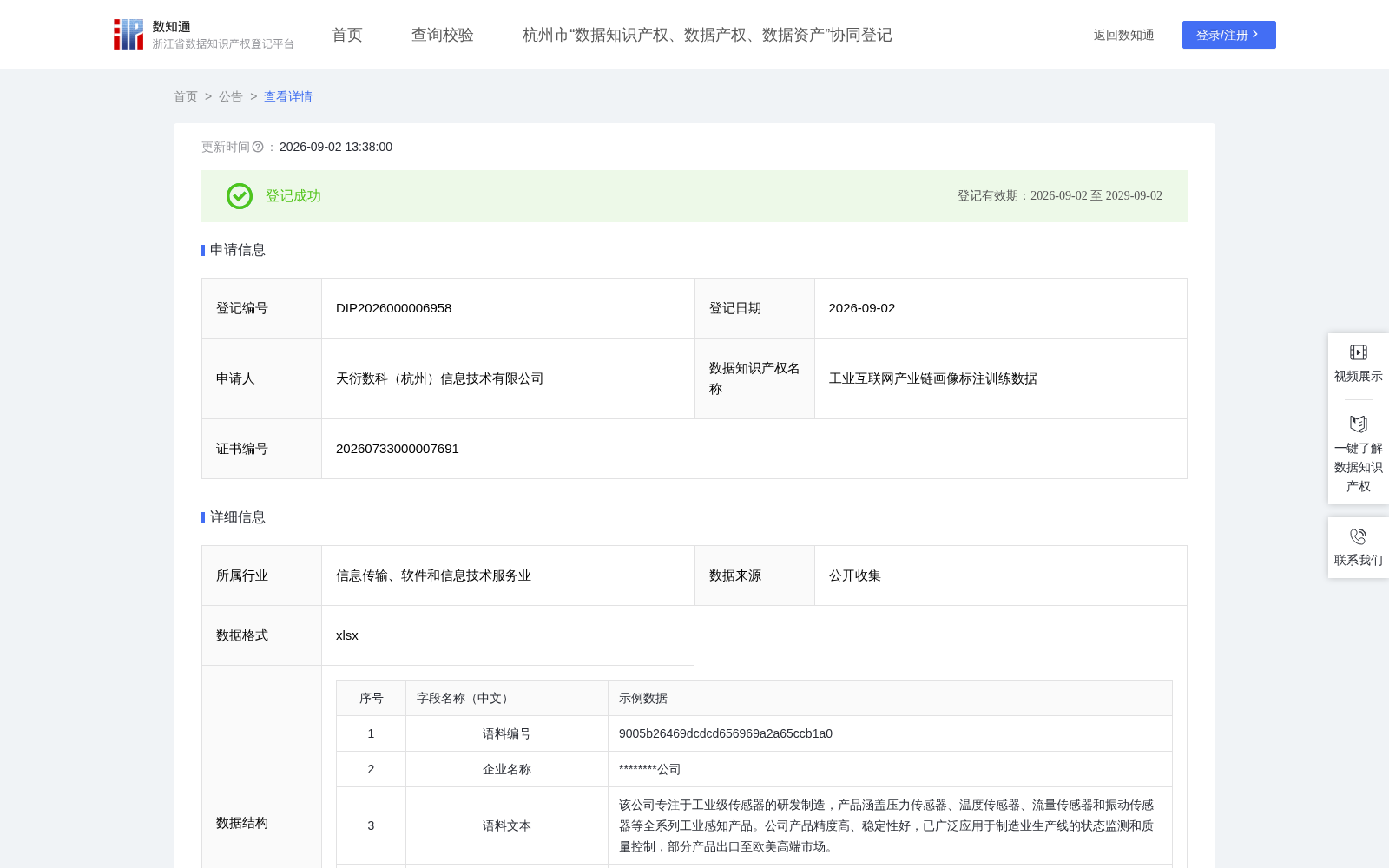The height and width of the screenshot is (868, 1389).
Task: Click the green 登记成功 checkmark icon
Action: (x=240, y=196)
